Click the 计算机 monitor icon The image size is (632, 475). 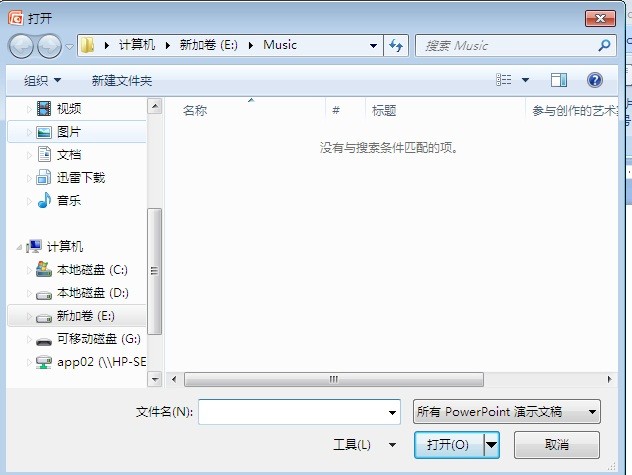click(x=34, y=246)
